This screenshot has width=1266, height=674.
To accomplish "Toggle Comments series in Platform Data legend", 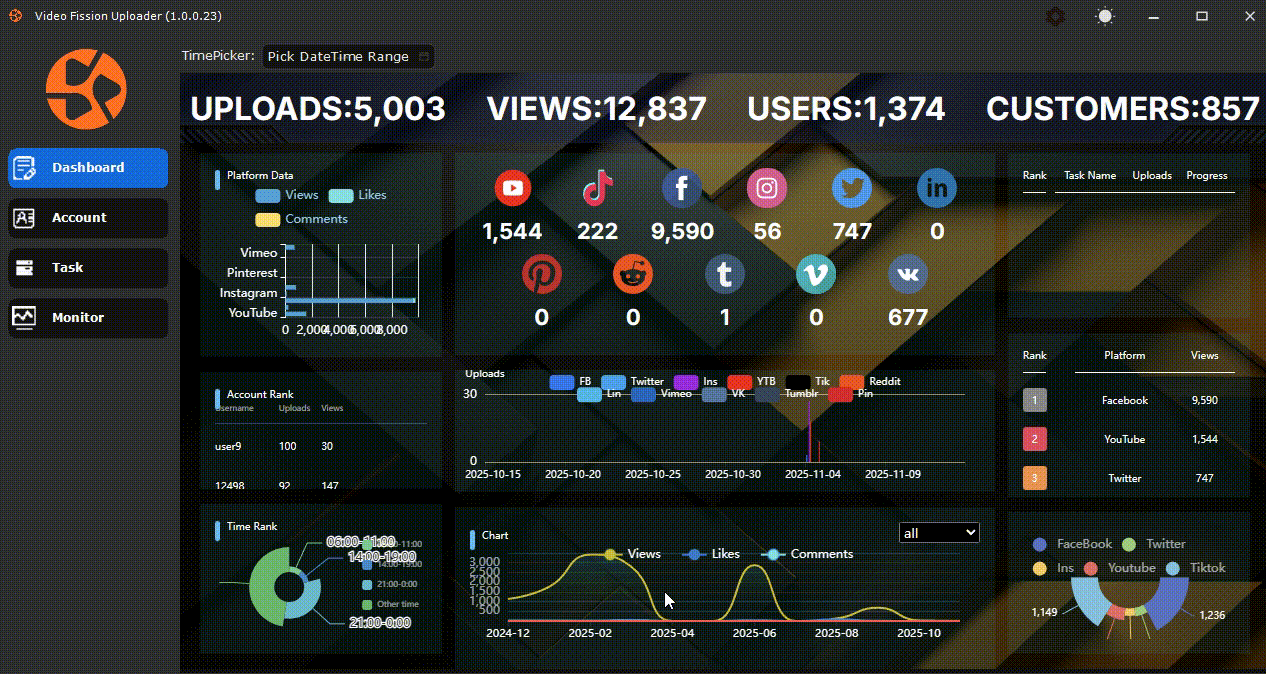I will (x=302, y=219).
